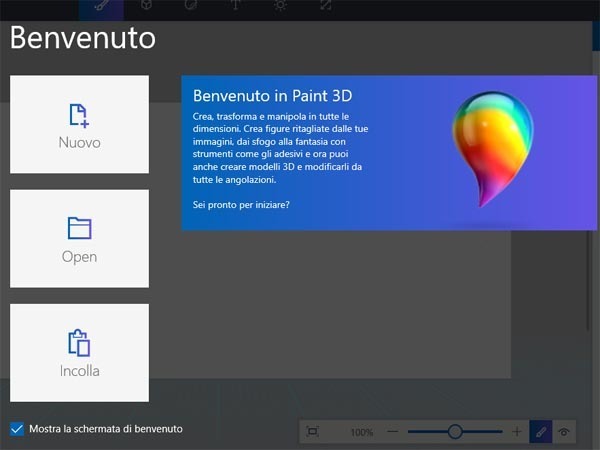Click the vertical scrollbar on the right side

coord(588,279)
